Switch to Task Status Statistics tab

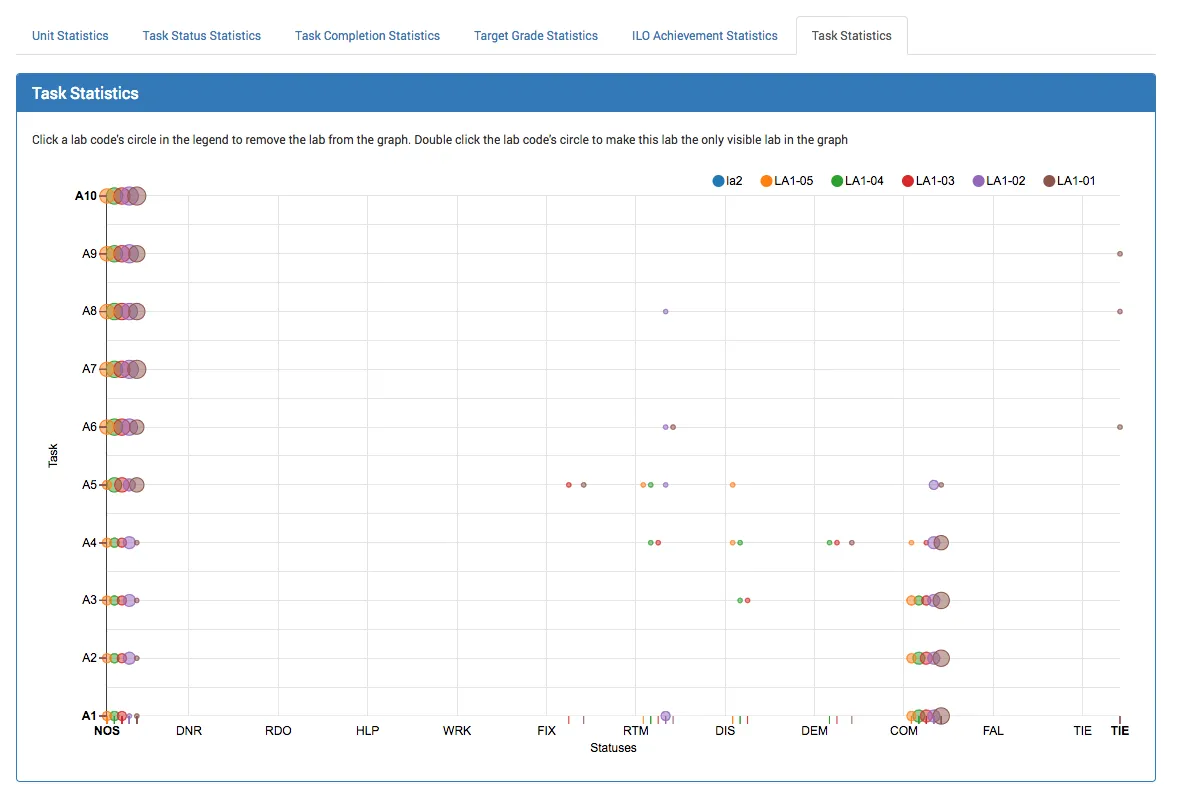pos(201,36)
